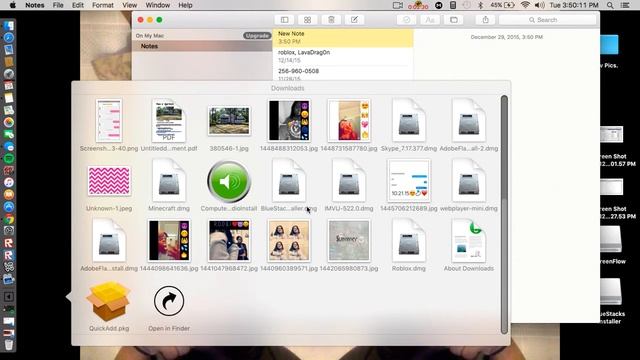Open Skype_7.17.377.dmg disk image

tap(409, 125)
